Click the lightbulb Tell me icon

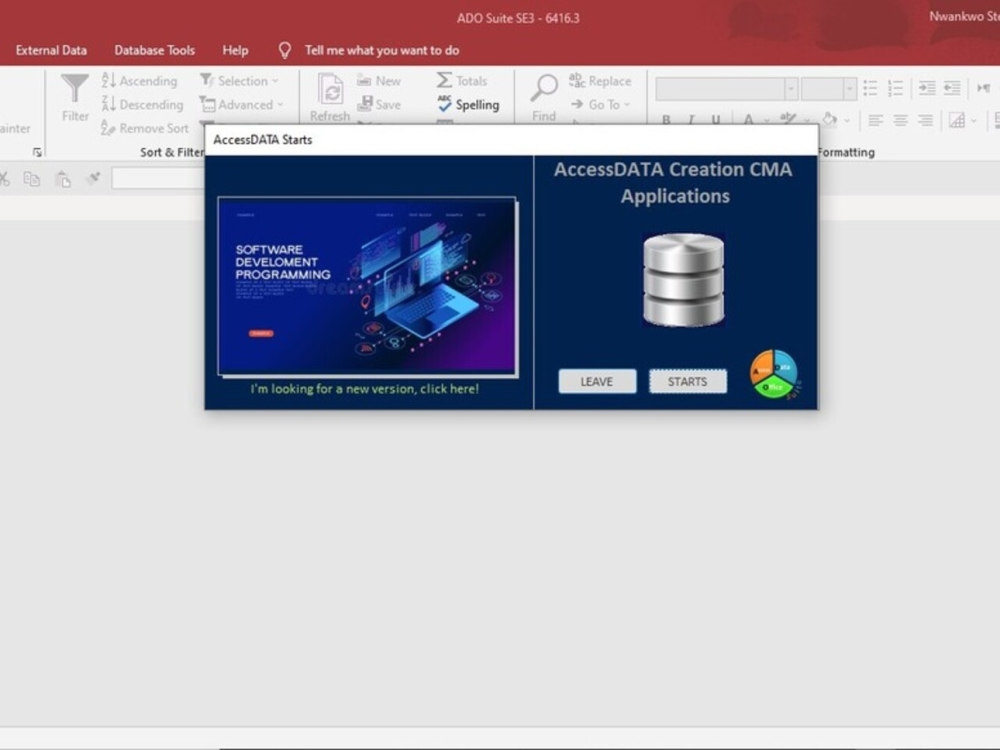click(284, 50)
